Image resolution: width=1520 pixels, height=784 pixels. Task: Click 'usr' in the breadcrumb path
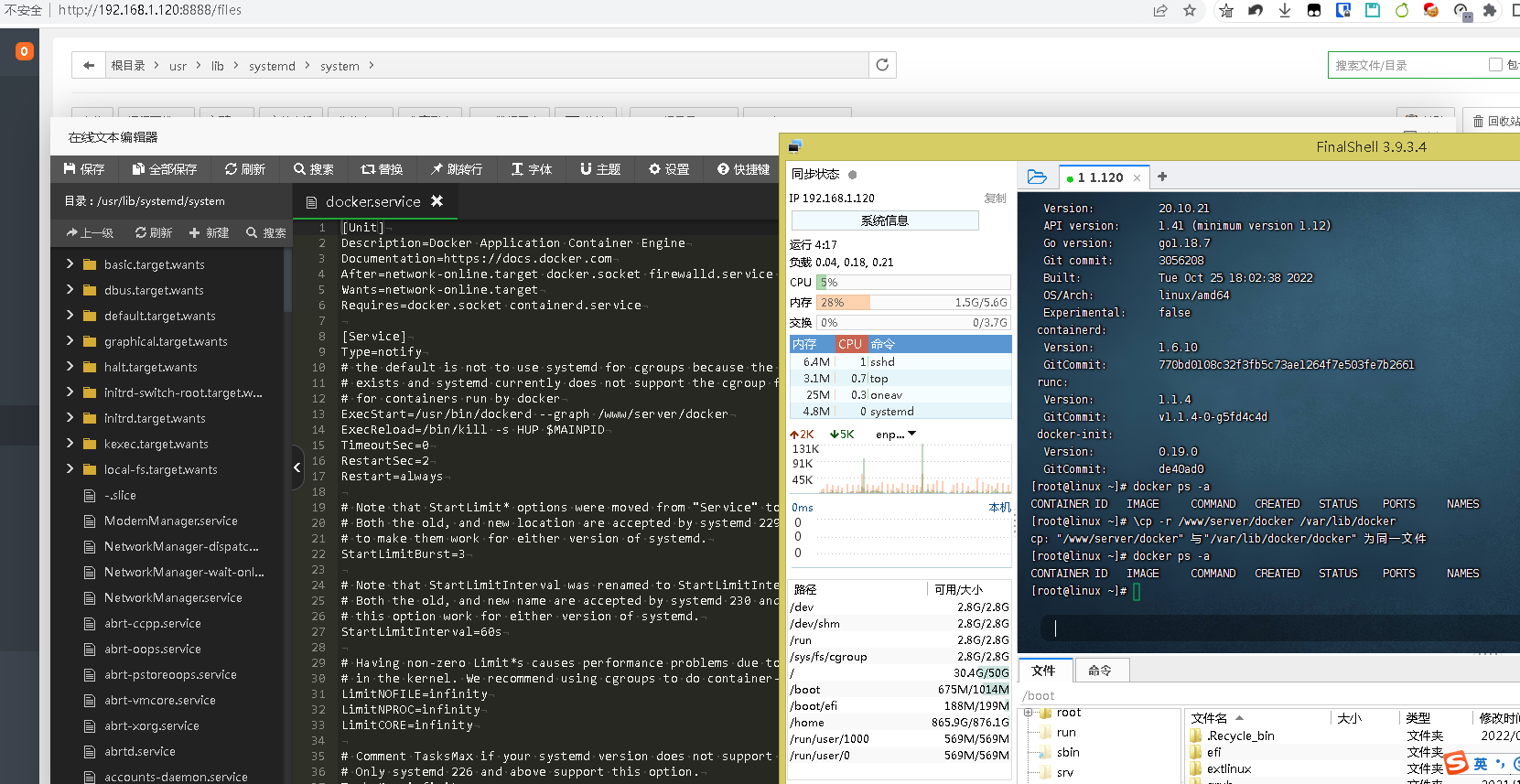point(178,66)
